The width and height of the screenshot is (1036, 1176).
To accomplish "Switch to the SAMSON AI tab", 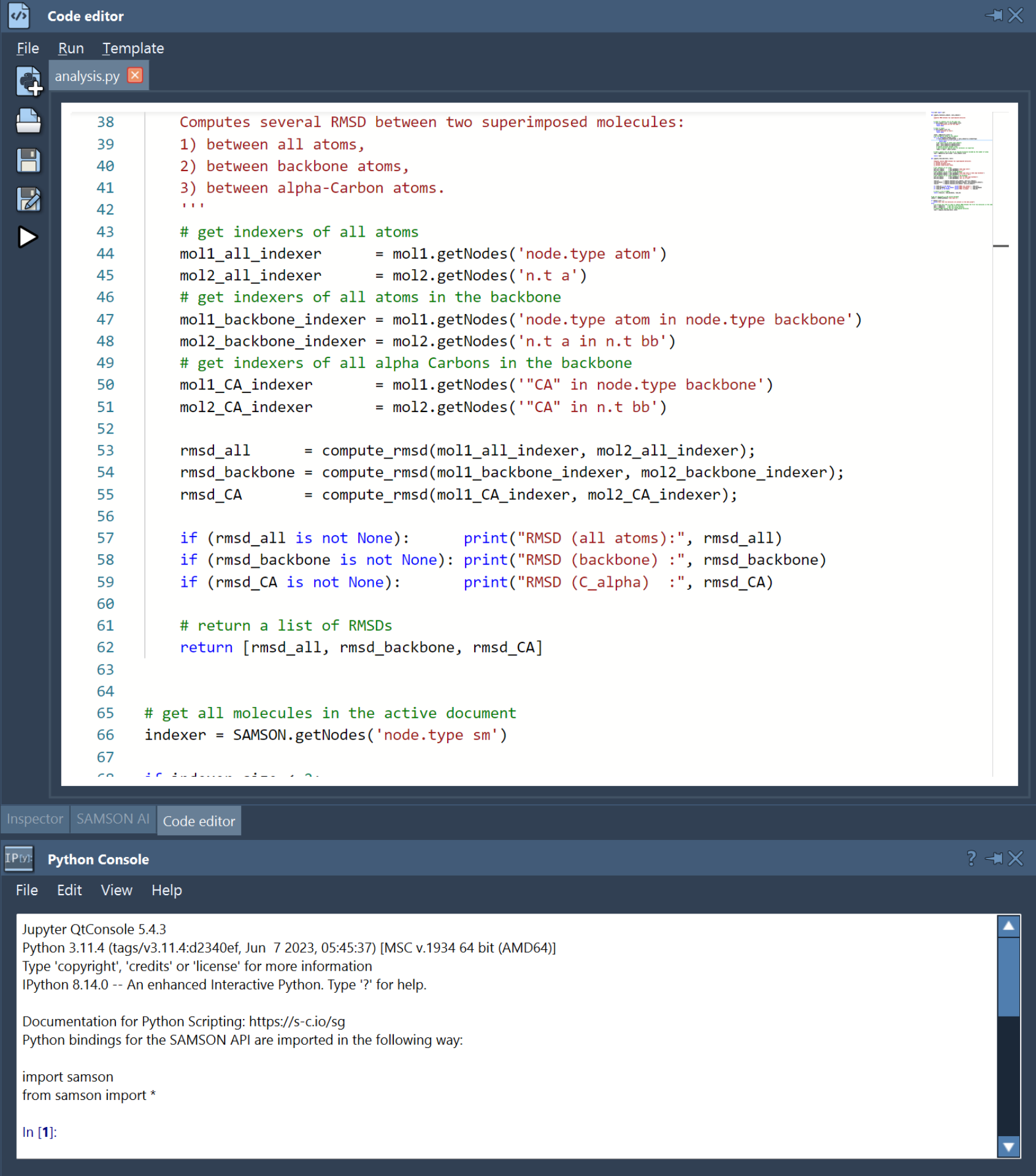I will 113,819.
